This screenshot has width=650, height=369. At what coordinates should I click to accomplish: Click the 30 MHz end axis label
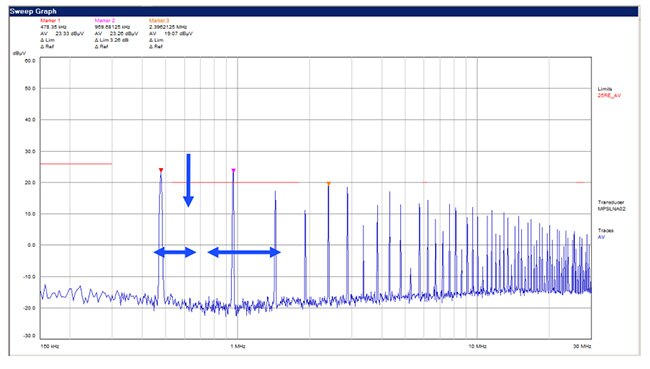coord(582,346)
